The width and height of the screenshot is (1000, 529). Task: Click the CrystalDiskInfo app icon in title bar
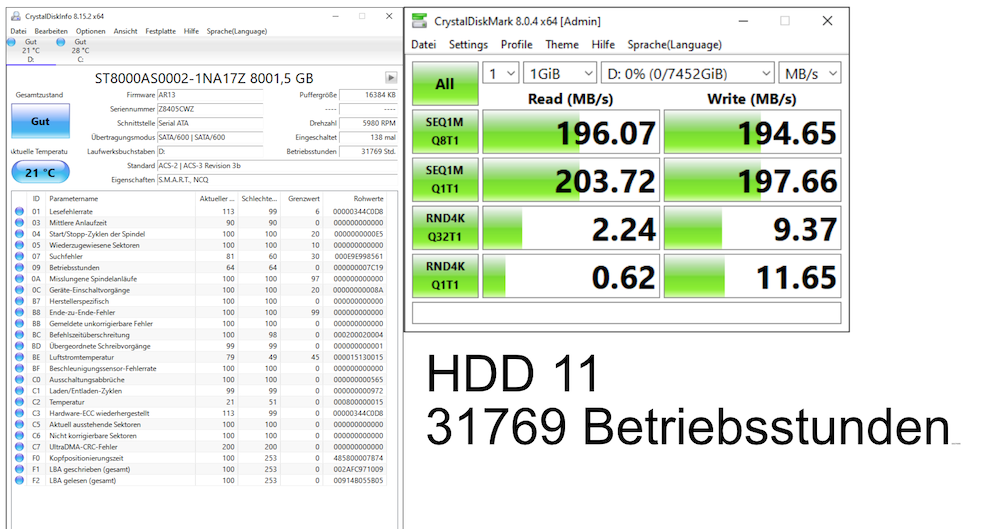[x=15, y=16]
